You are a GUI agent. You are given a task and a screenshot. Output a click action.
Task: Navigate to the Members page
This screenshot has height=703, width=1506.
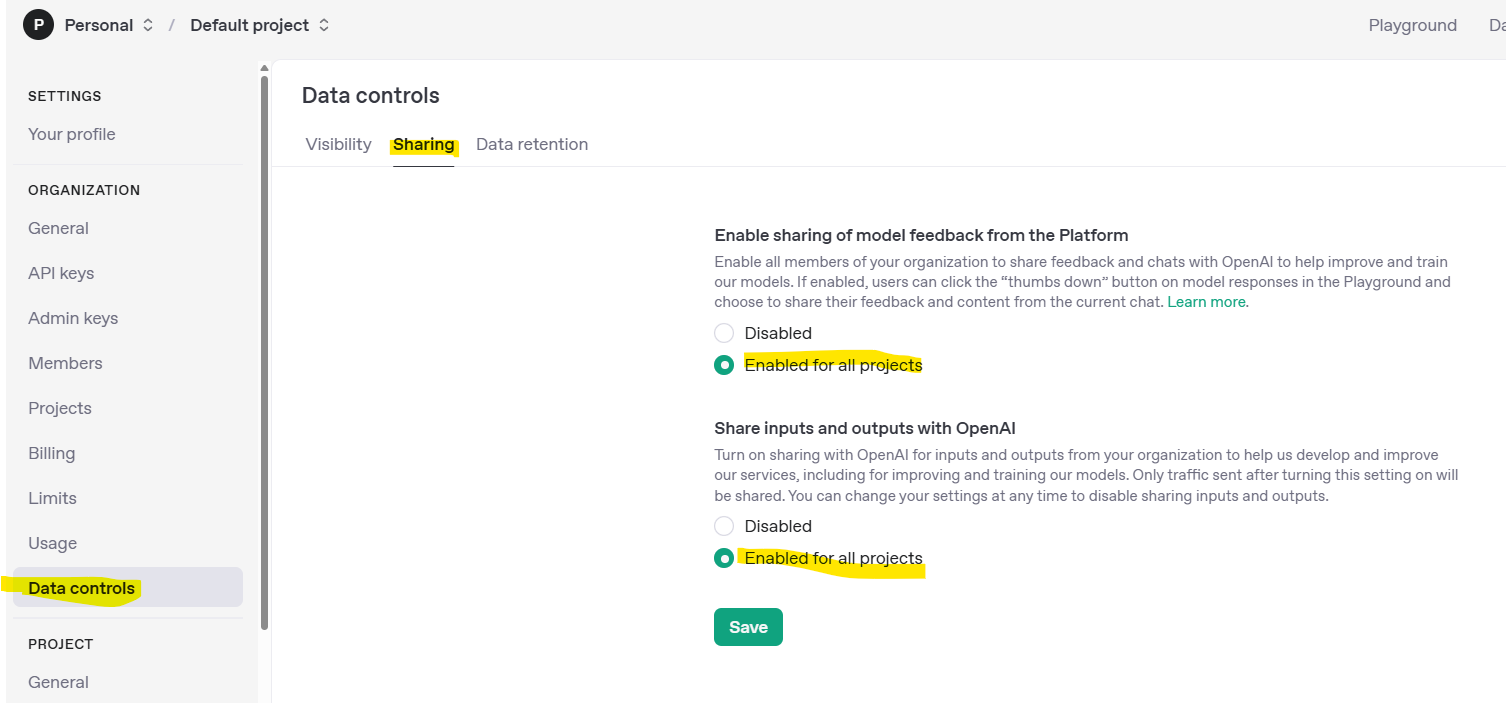[65, 363]
